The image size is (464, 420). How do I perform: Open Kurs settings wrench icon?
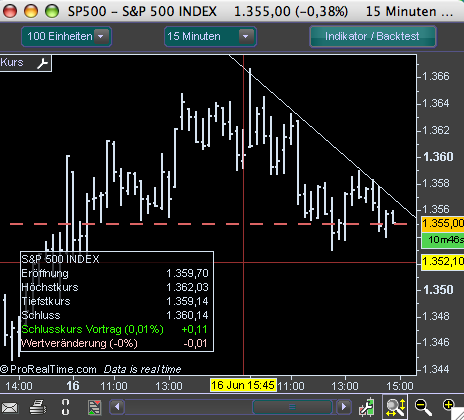(43, 63)
